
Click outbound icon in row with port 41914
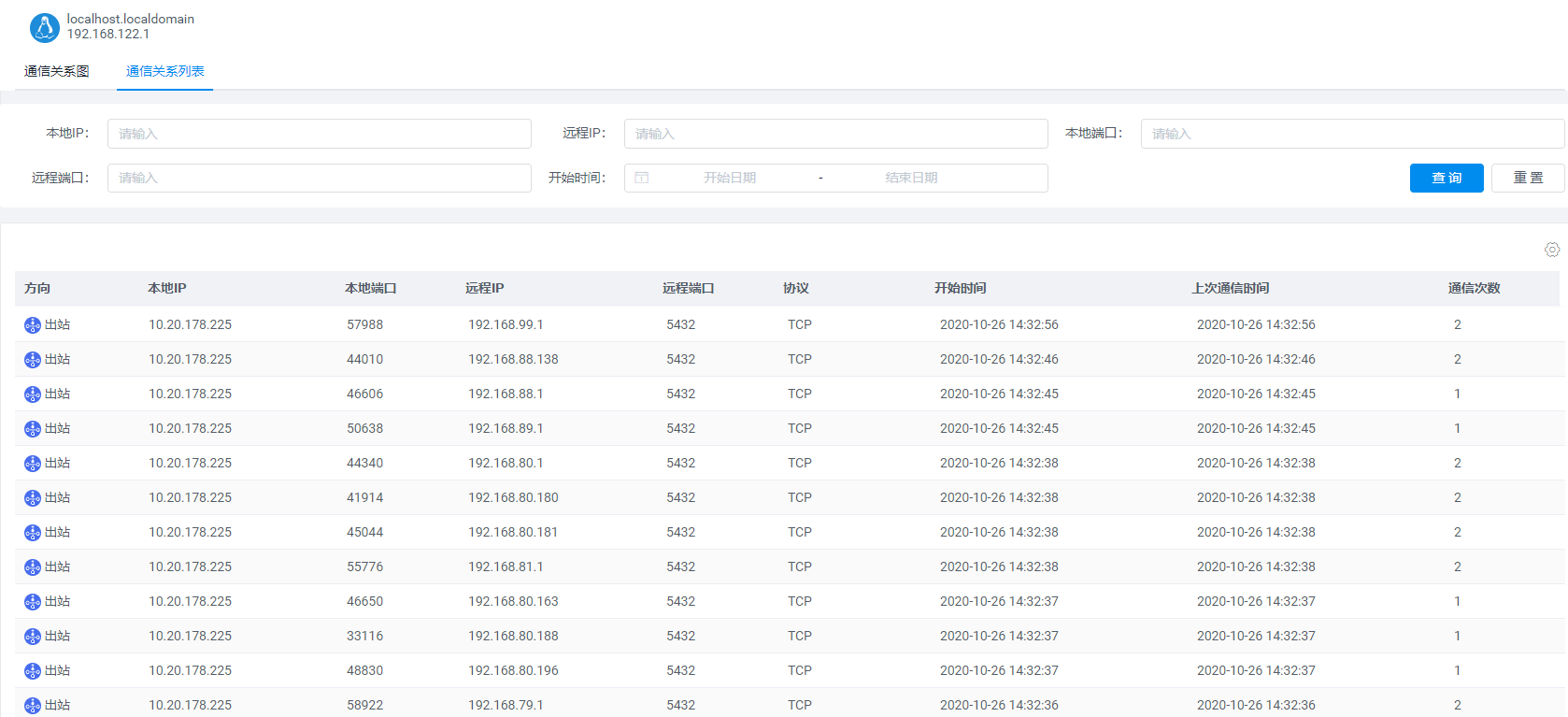(33, 498)
